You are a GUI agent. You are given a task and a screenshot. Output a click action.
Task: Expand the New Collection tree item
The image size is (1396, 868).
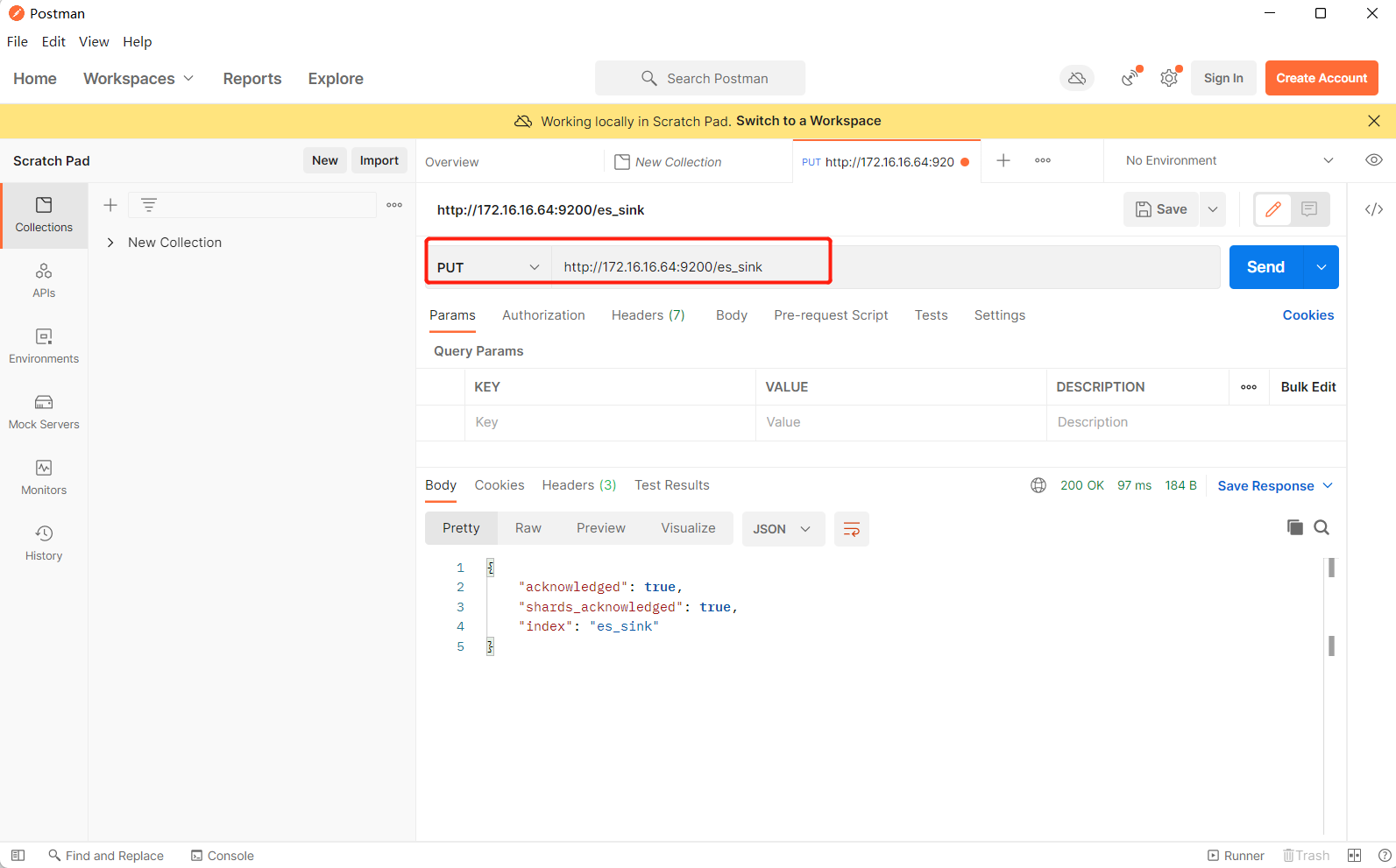(110, 243)
